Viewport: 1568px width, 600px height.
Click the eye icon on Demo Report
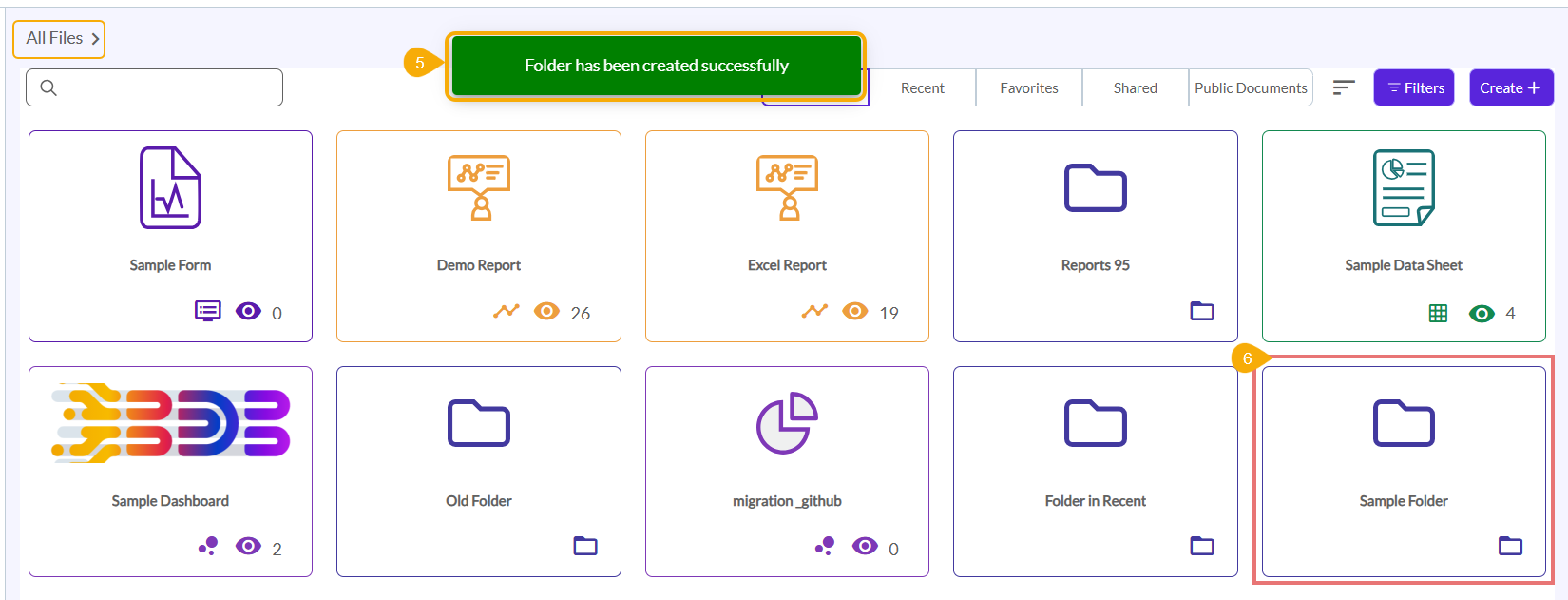click(546, 311)
